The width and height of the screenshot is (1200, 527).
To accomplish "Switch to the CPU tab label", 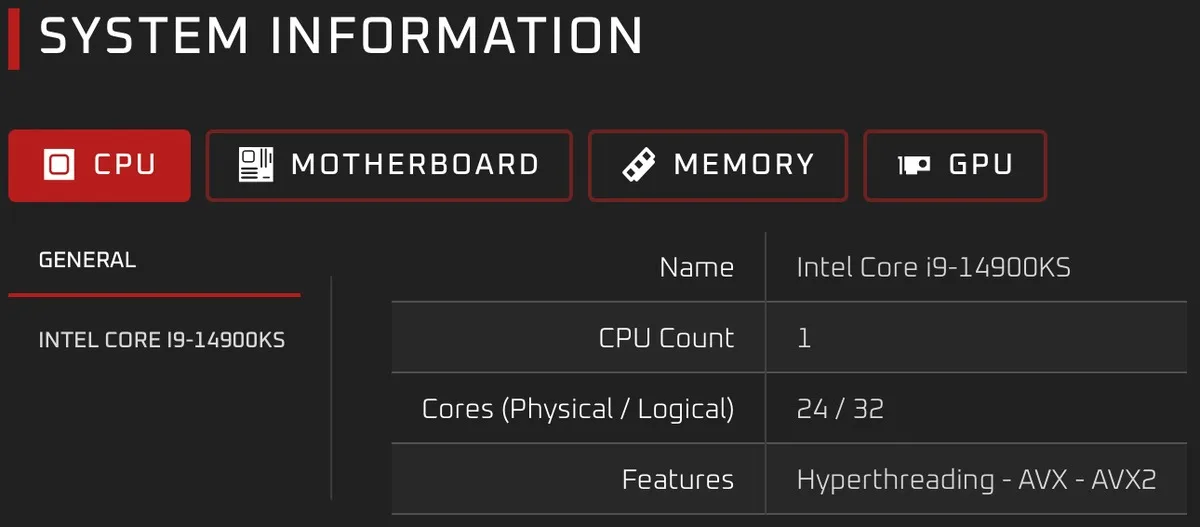I will pyautogui.click(x=125, y=165).
